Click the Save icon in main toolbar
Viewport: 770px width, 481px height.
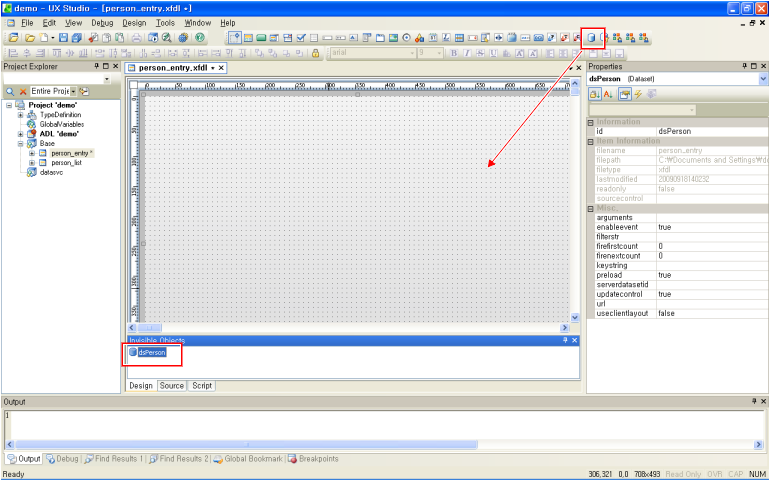(x=63, y=38)
